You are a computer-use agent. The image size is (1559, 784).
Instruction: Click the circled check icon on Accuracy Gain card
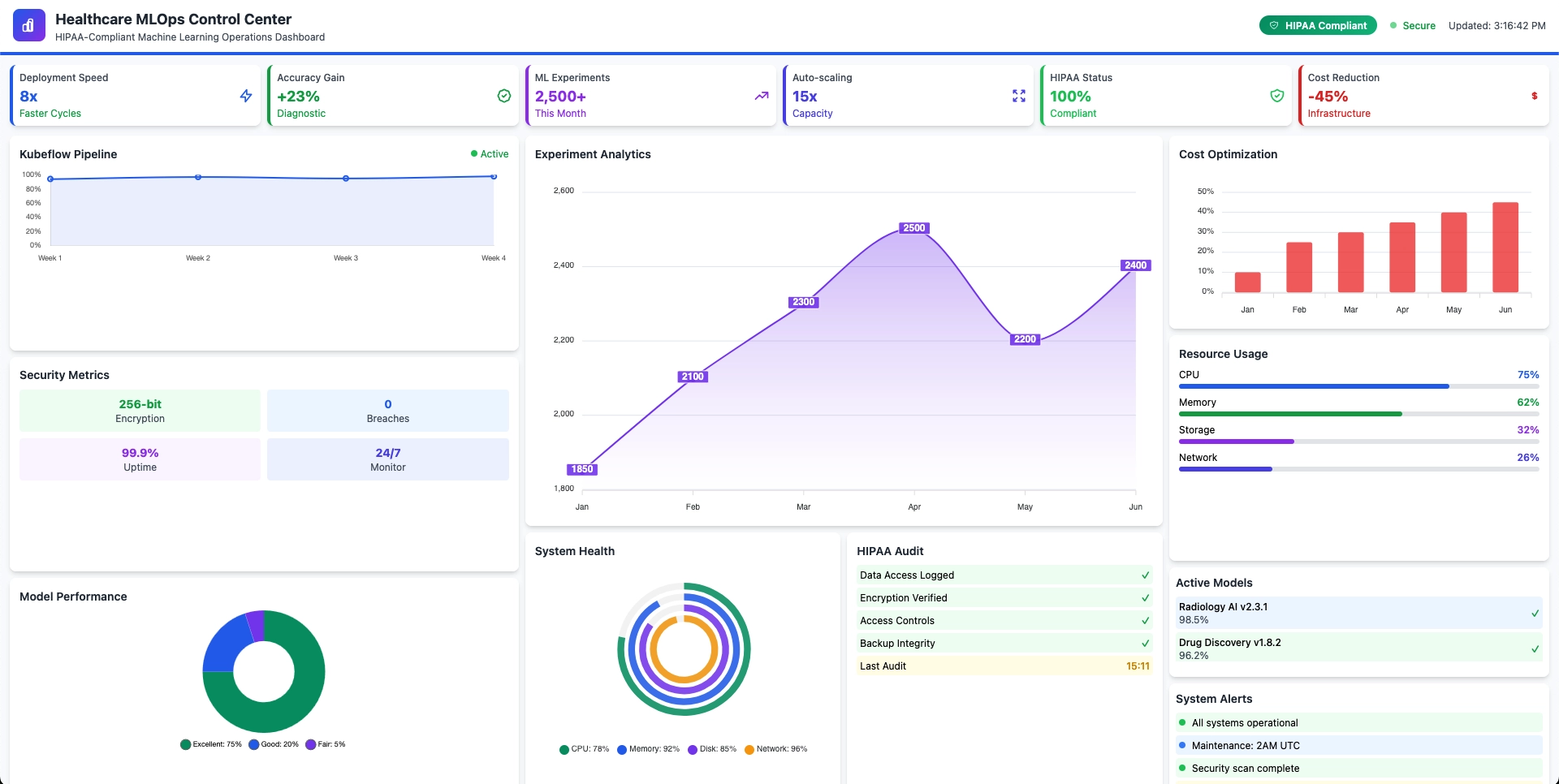point(503,96)
